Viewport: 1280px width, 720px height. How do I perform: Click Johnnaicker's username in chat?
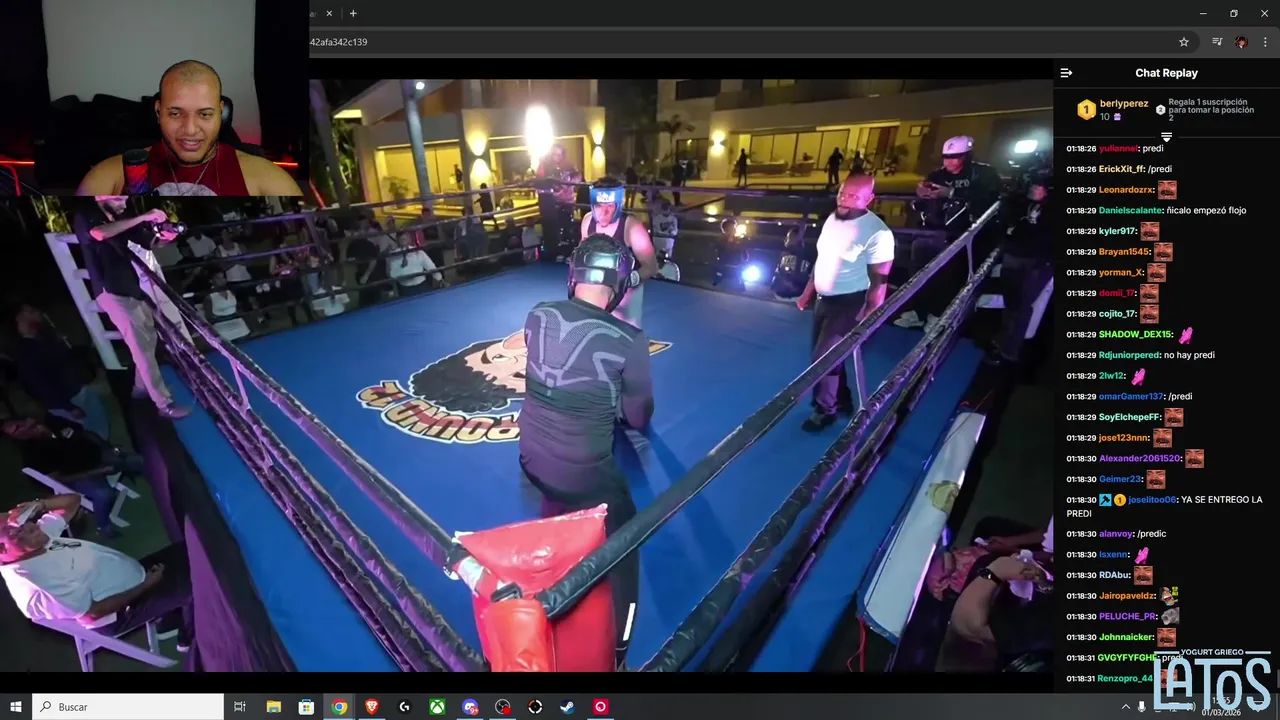pyautogui.click(x=1126, y=637)
